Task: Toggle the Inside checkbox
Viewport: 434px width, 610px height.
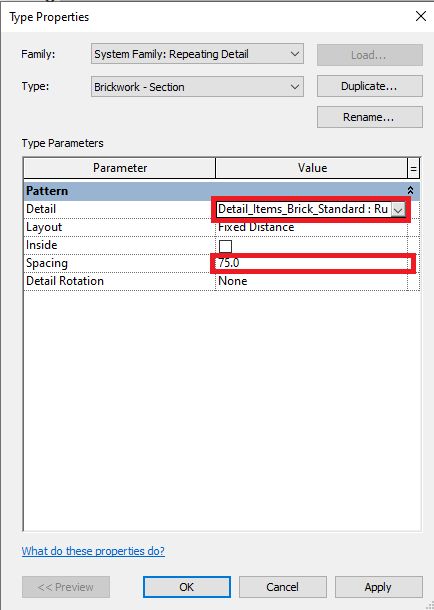Action: 225,246
